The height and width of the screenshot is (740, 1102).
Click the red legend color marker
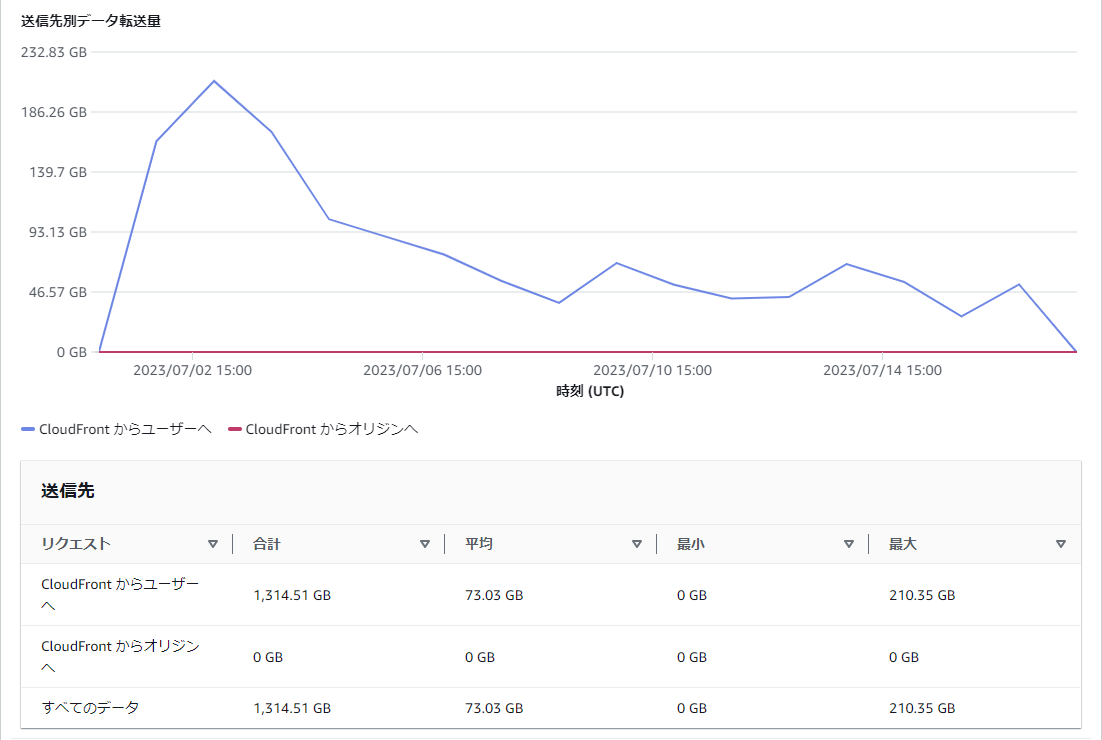pos(235,429)
